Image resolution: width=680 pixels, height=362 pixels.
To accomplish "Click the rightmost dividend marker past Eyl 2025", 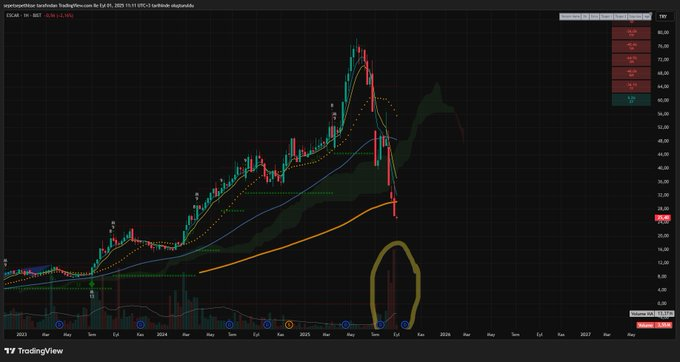I will [x=405, y=324].
